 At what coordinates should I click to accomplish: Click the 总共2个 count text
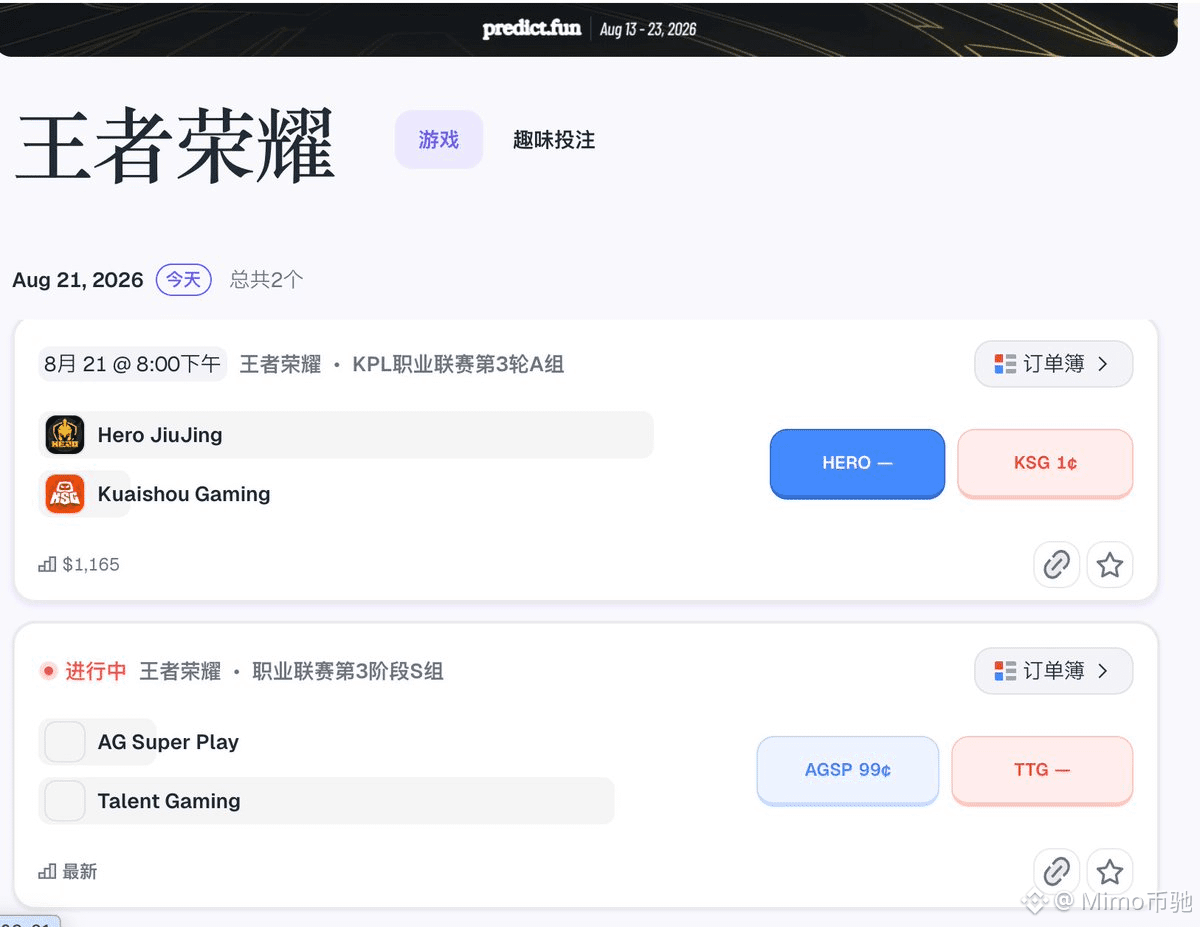point(266,280)
